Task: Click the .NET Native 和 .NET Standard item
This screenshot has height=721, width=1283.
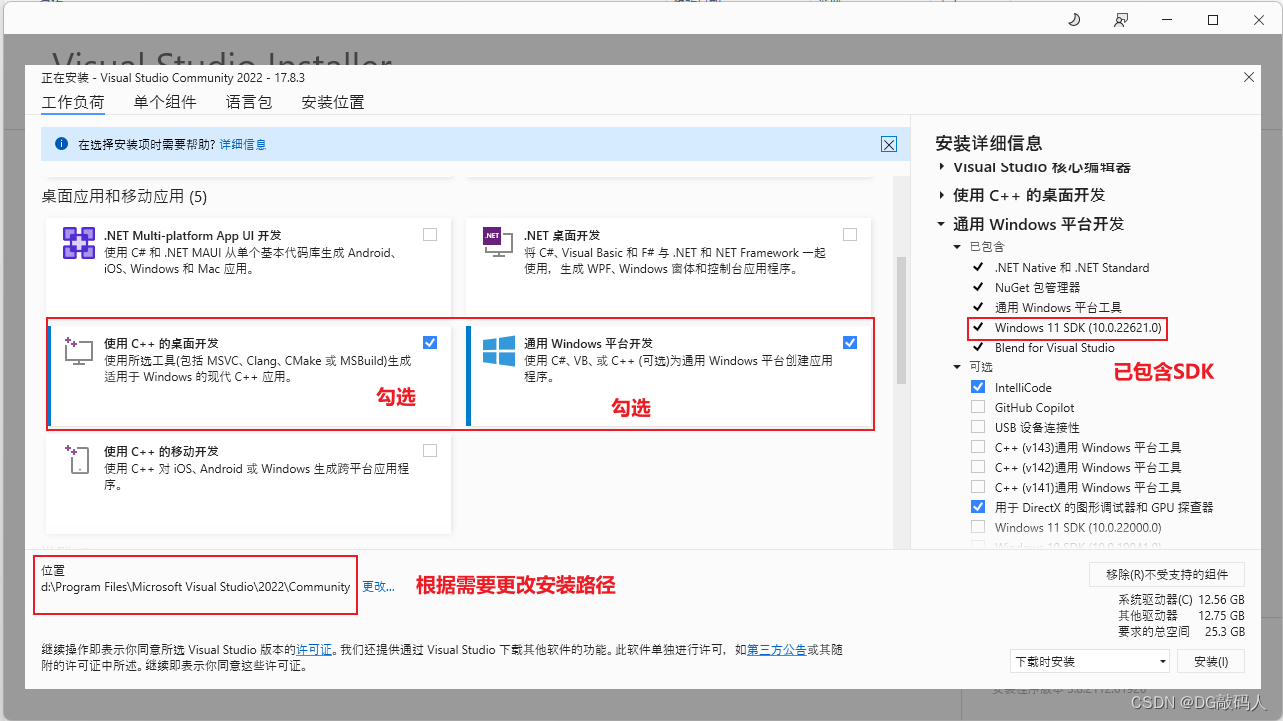Action: [1071, 267]
